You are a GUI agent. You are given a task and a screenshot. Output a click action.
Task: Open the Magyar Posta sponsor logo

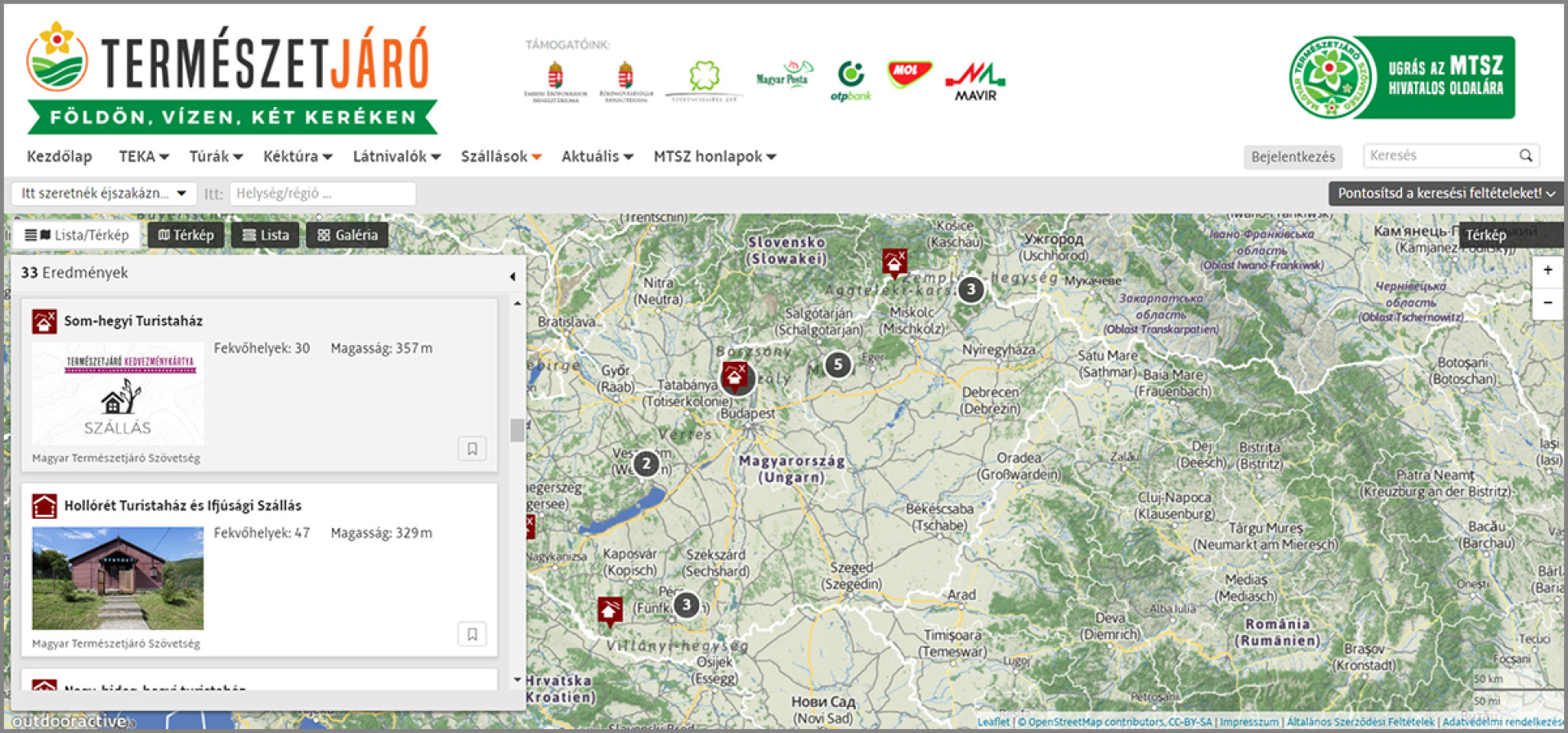tap(784, 75)
